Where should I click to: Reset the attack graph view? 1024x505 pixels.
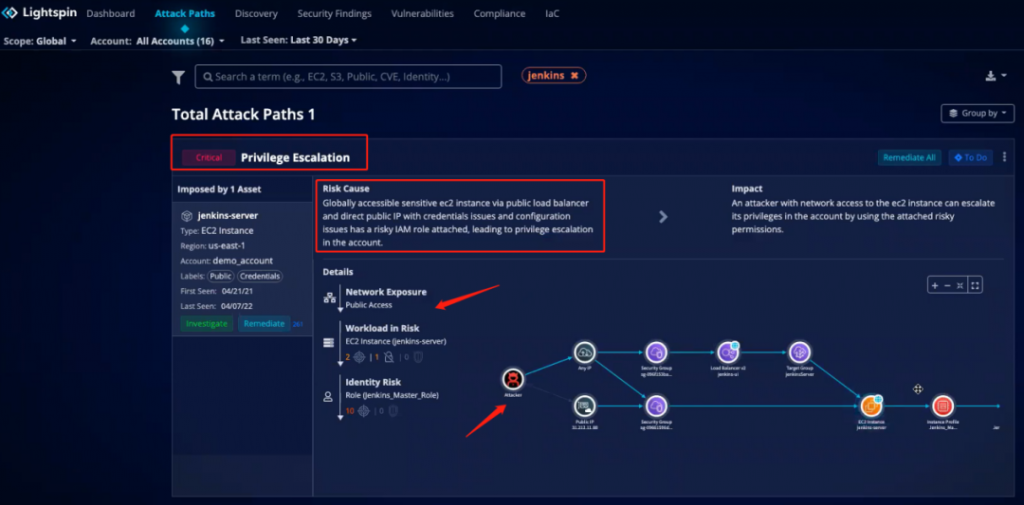point(959,285)
